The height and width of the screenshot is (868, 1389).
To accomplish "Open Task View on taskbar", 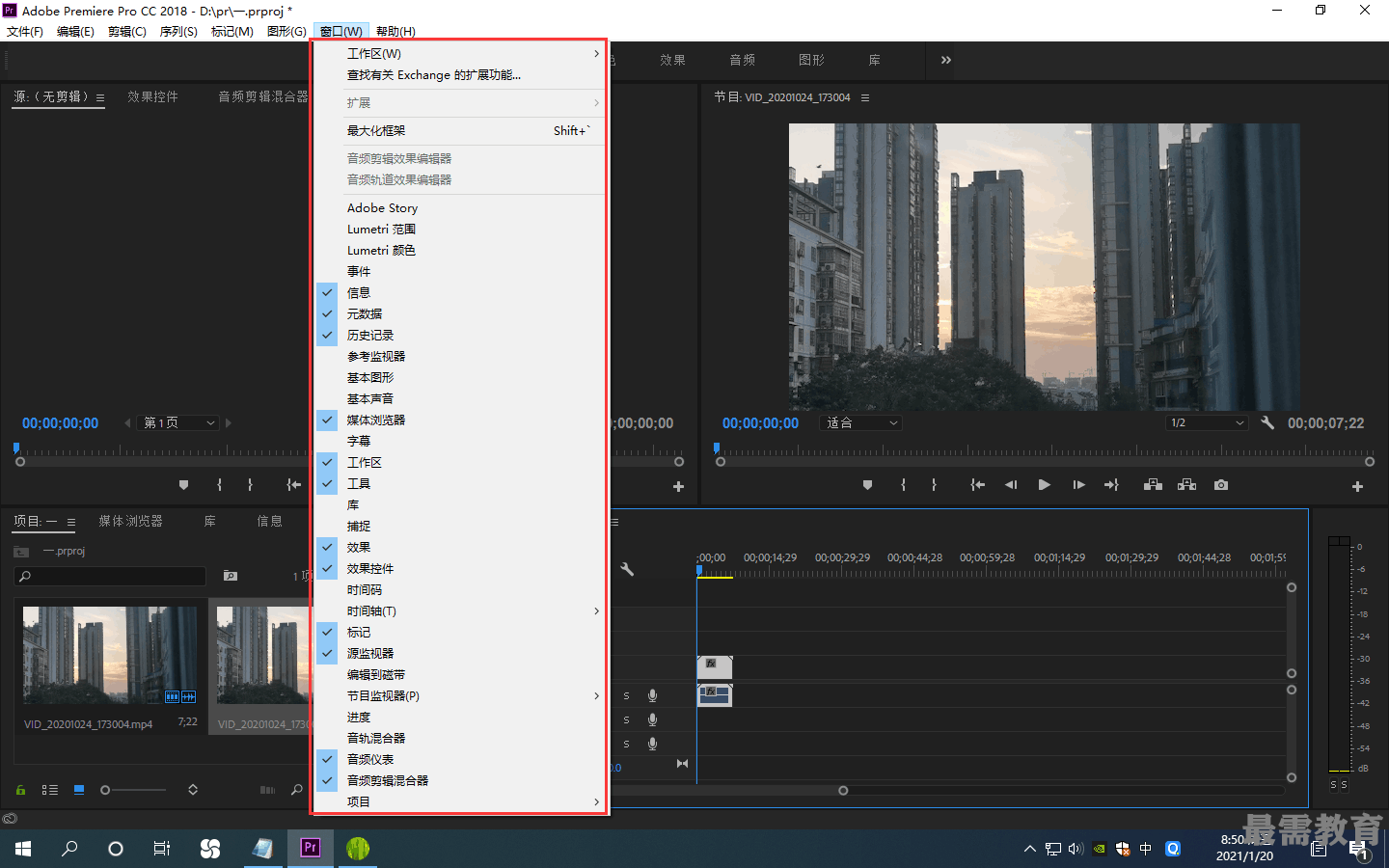I will [x=162, y=849].
